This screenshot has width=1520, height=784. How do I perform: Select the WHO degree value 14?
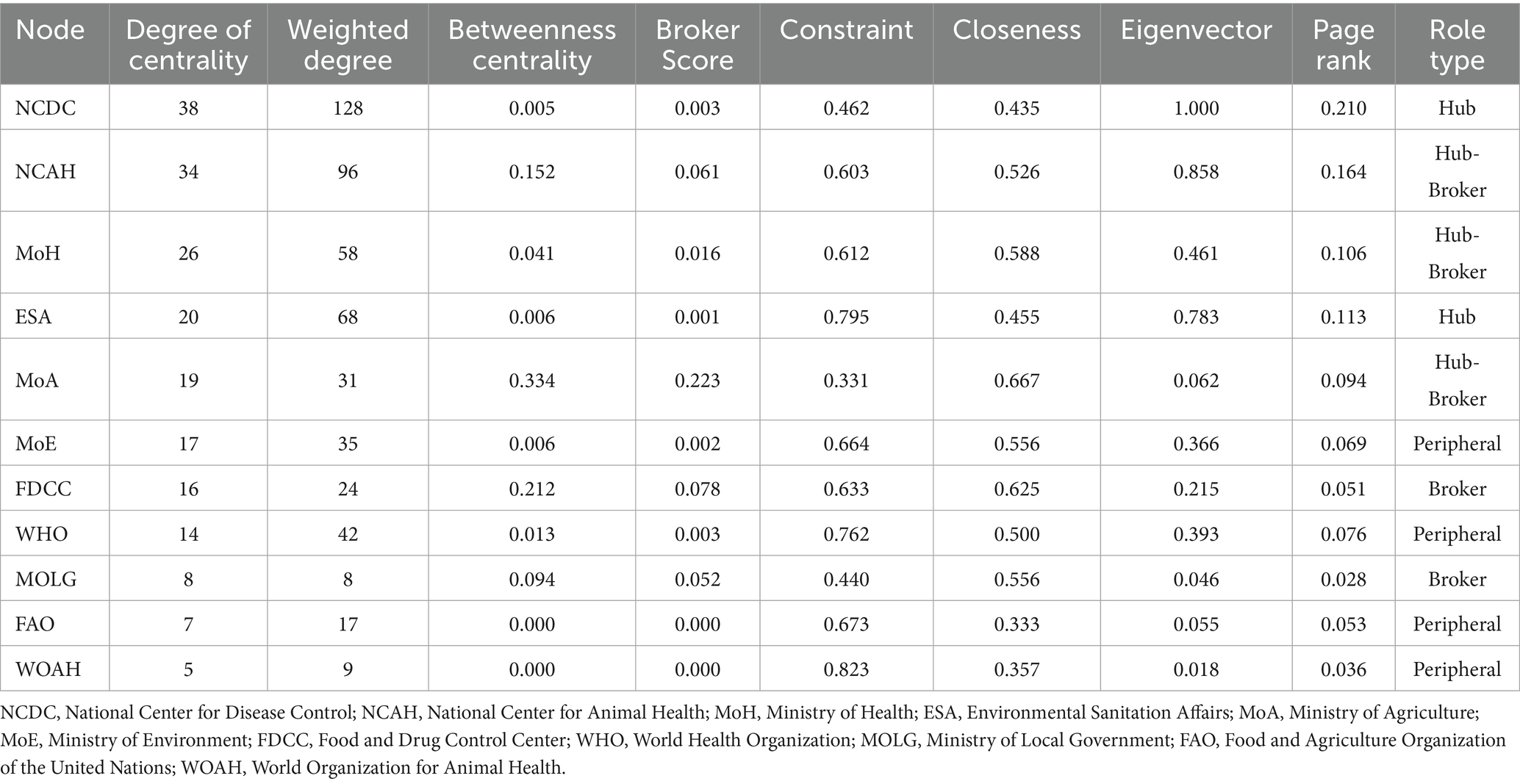click(188, 533)
